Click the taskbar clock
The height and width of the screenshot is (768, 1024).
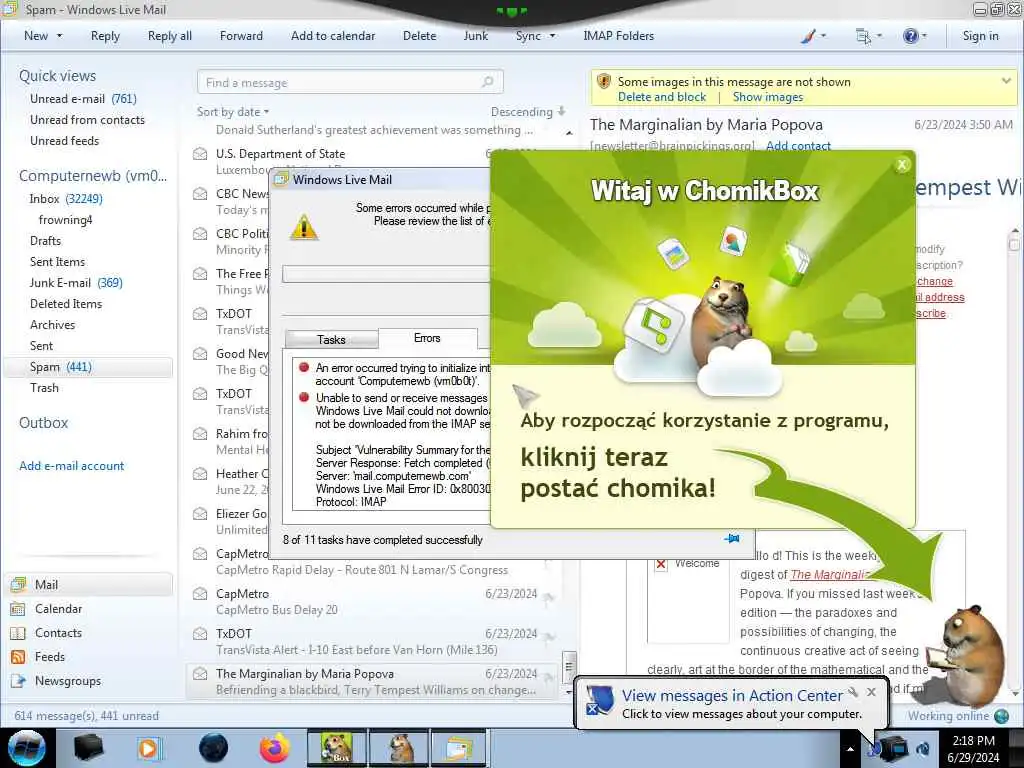tap(973, 748)
